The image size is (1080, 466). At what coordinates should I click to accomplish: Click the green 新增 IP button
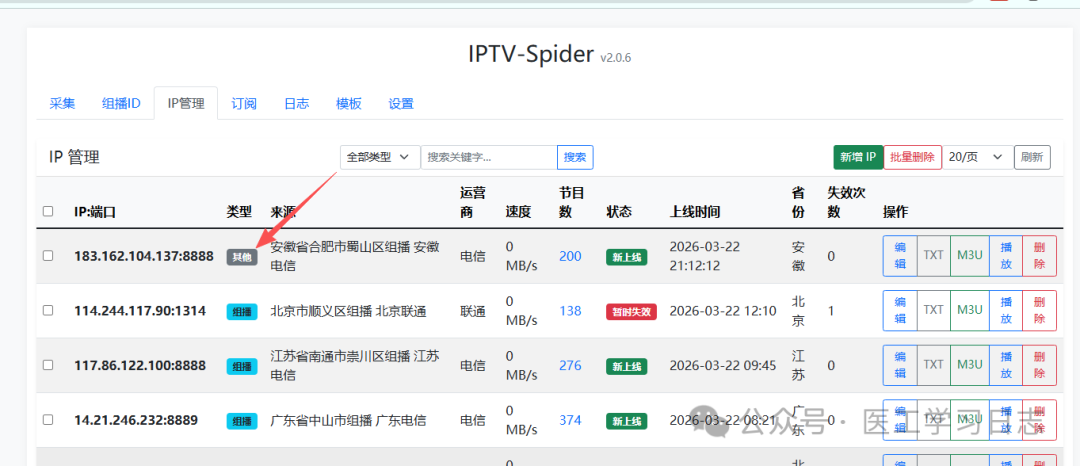tap(858, 157)
